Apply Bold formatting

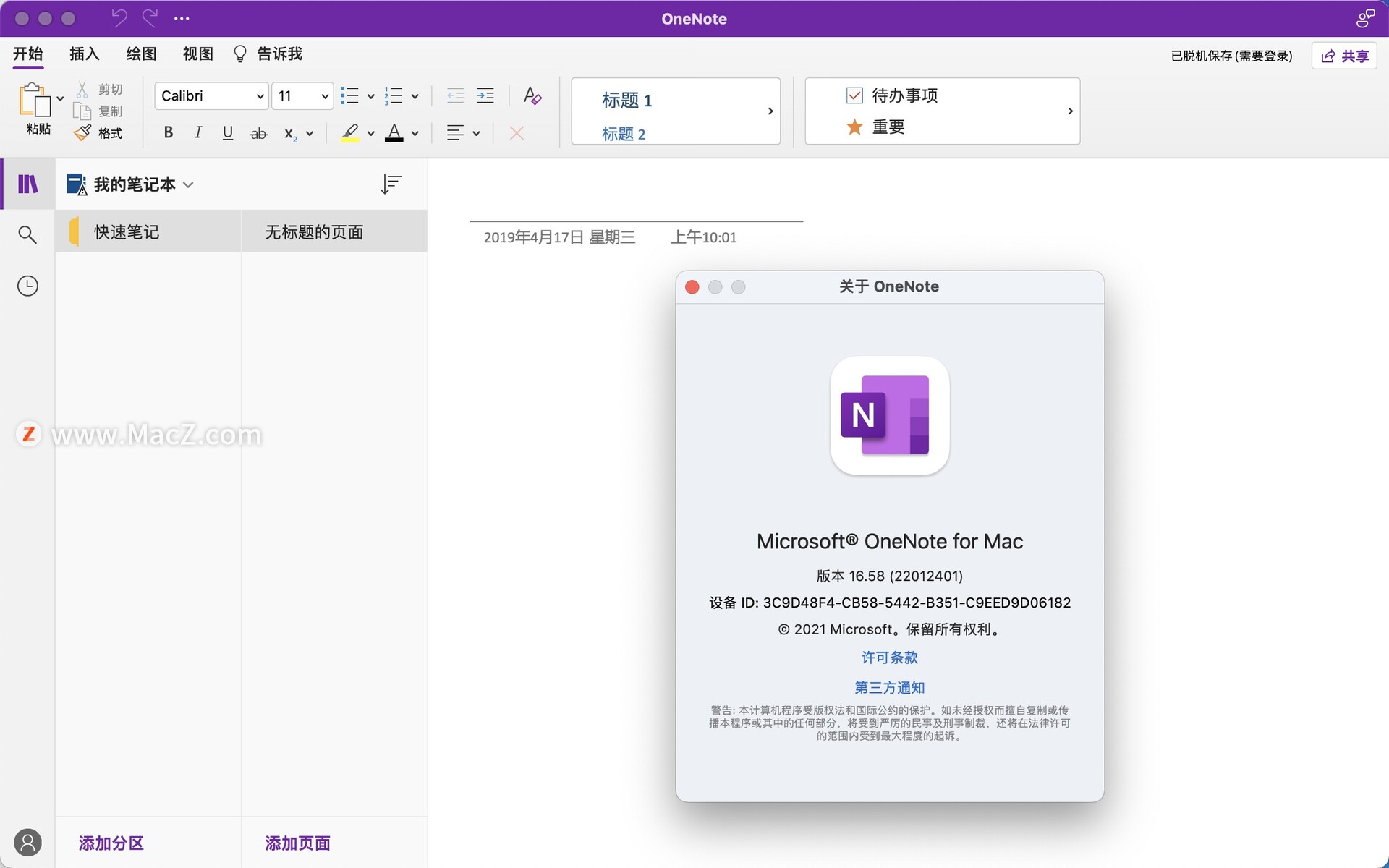[x=169, y=132]
